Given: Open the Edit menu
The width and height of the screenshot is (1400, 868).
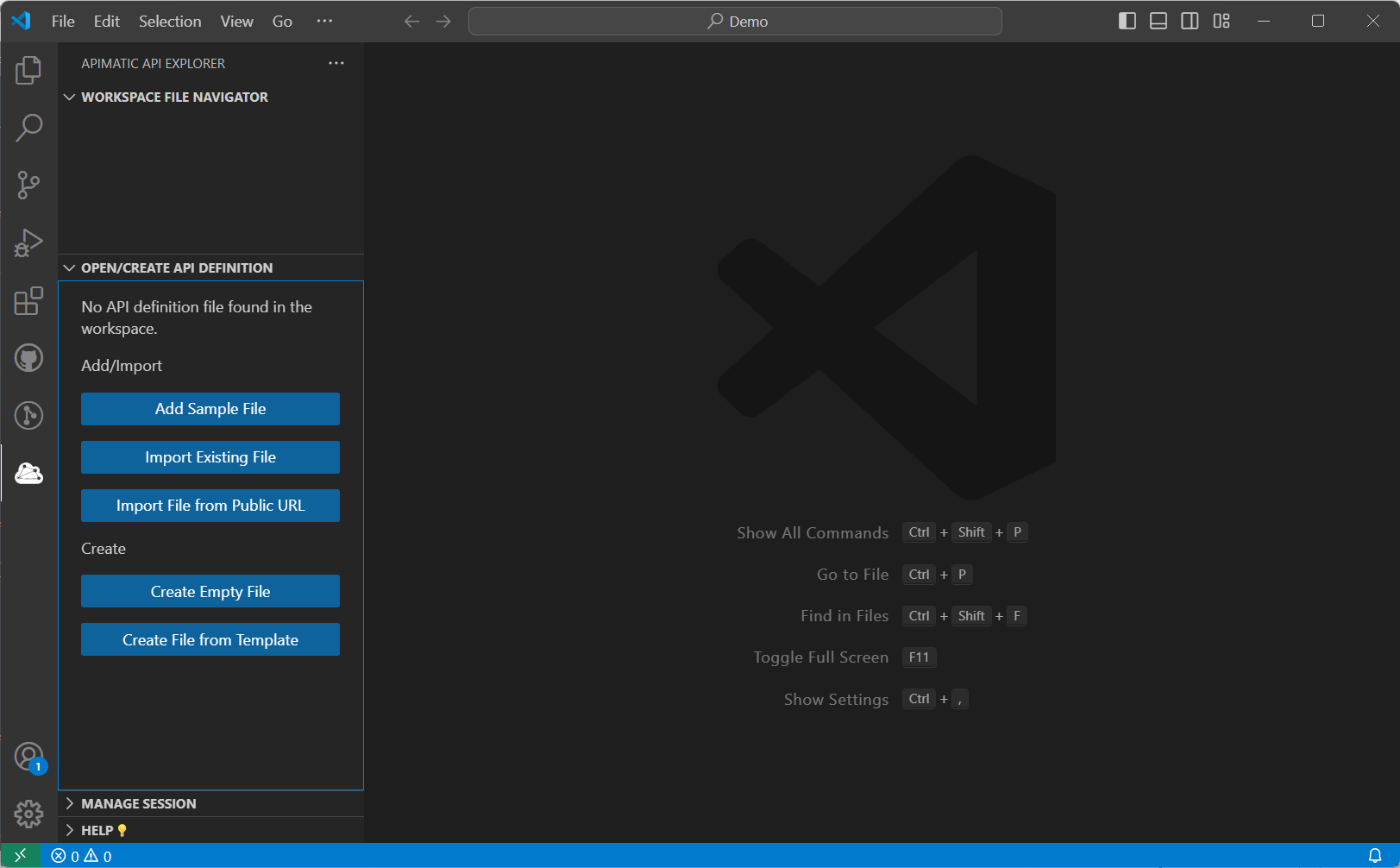Looking at the screenshot, I should (x=107, y=22).
